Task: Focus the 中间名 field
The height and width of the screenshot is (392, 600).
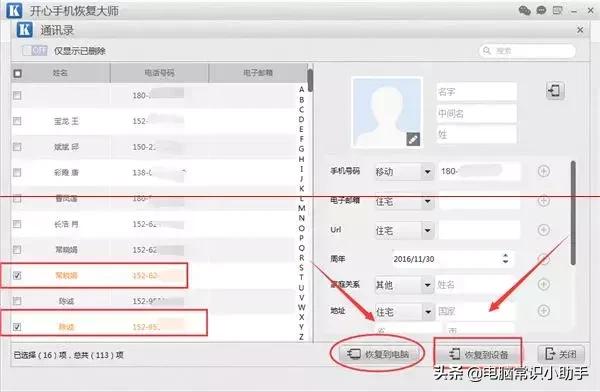Action: pyautogui.click(x=476, y=113)
